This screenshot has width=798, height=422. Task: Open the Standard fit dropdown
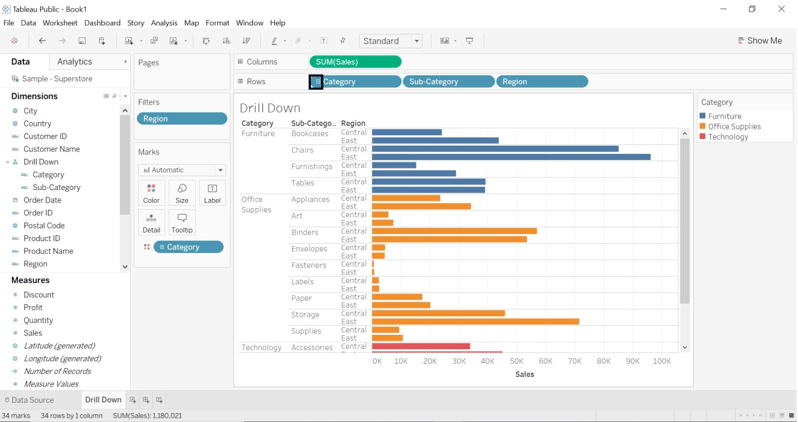390,41
